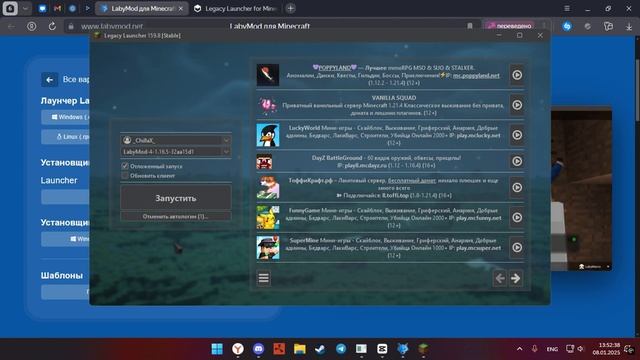Click the LuckyWorld penguin thumbnail
The width and height of the screenshot is (640, 360).
click(268, 135)
